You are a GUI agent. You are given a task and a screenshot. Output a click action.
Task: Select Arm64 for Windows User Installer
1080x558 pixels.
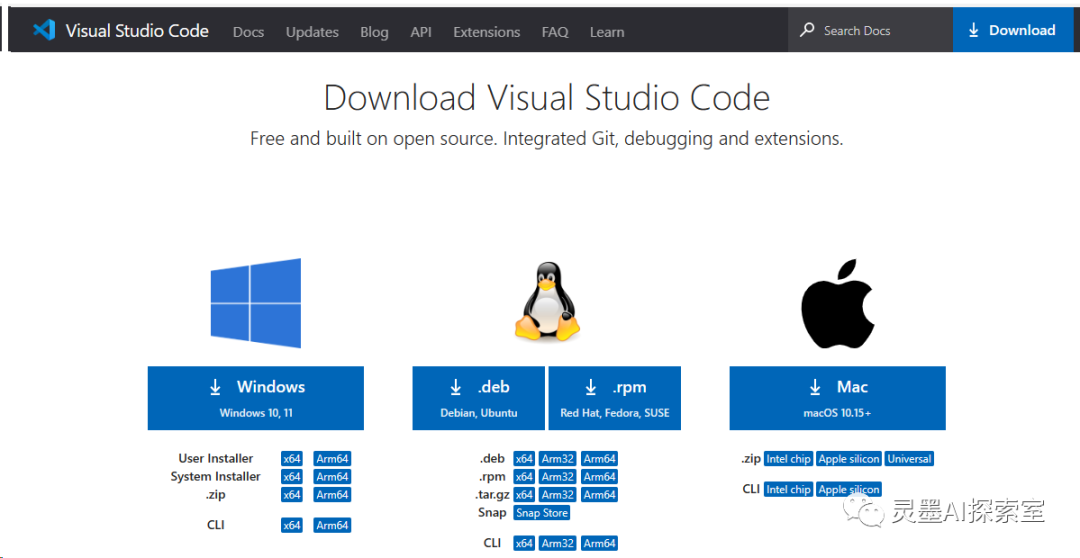click(x=332, y=459)
